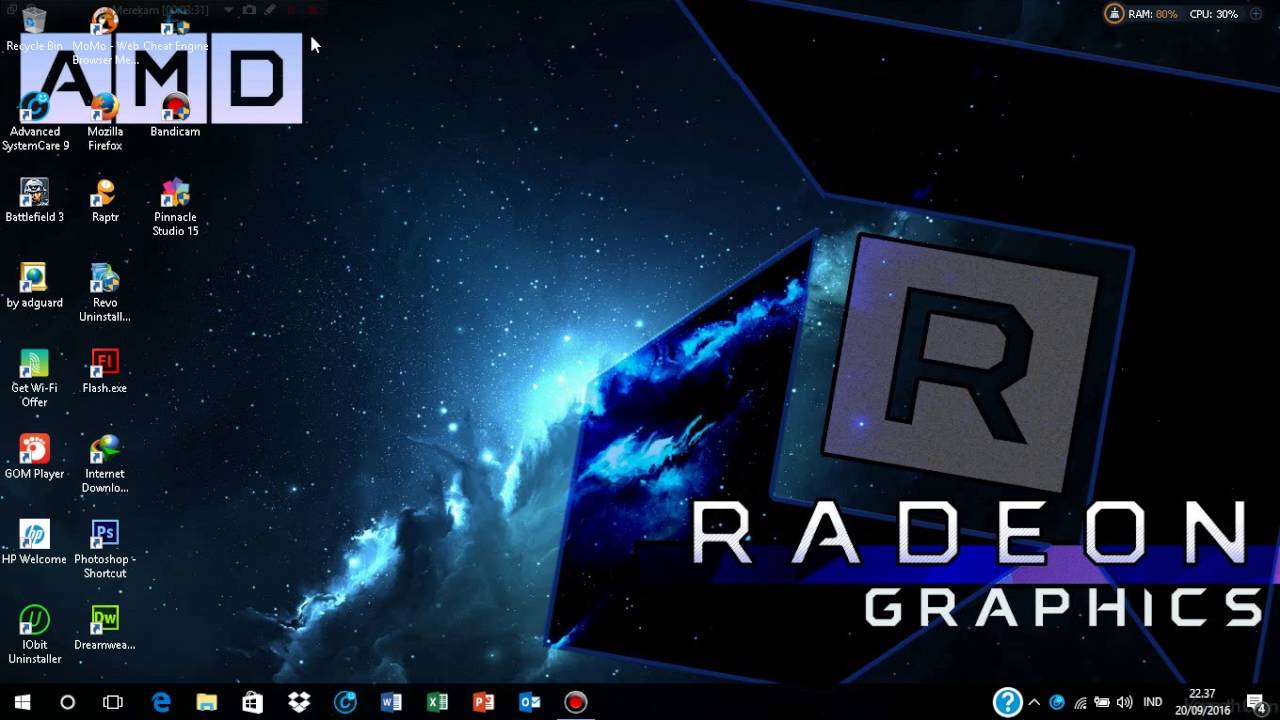This screenshot has height=720, width=1280.
Task: Click the CPU: 30% indicator
Action: pos(1213,14)
